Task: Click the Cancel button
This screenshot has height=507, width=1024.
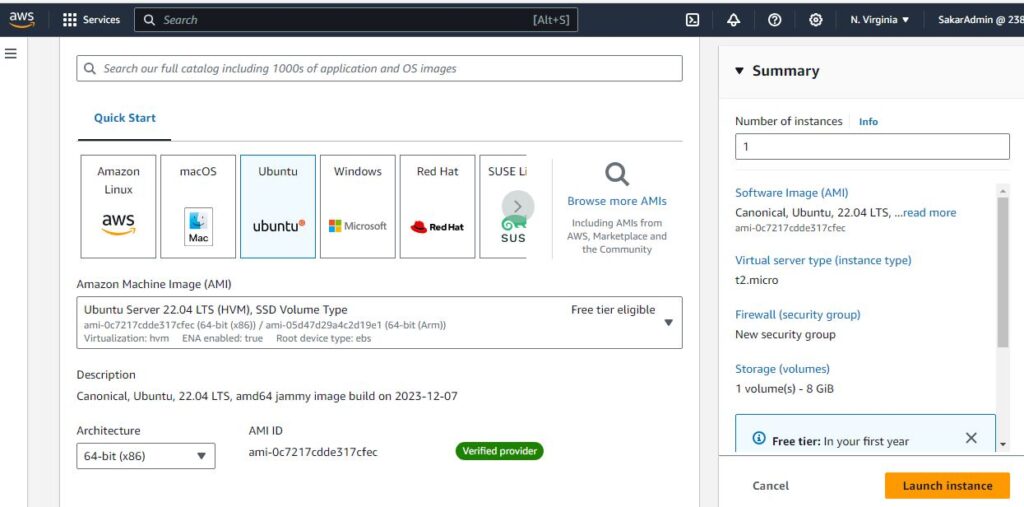Action: pyautogui.click(x=771, y=485)
